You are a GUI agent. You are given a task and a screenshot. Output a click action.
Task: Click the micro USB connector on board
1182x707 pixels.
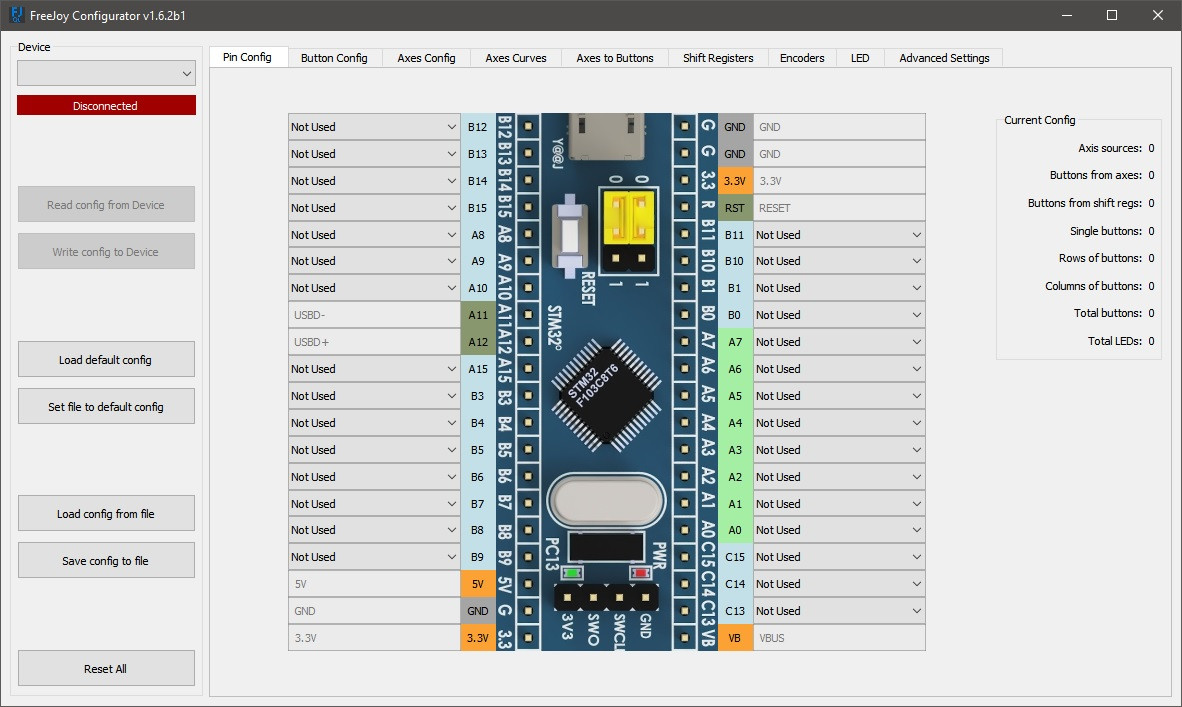[x=606, y=136]
